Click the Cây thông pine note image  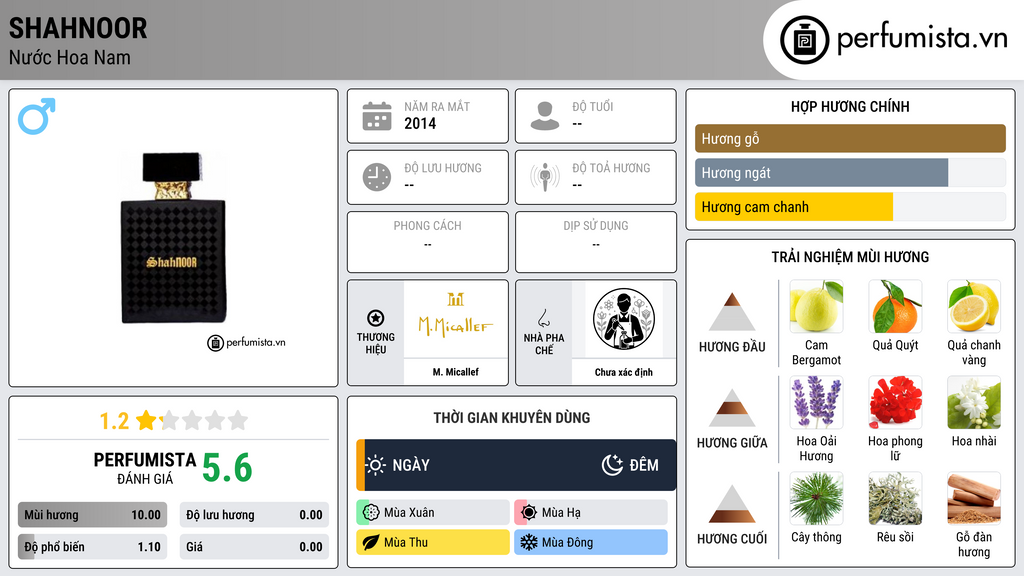point(816,498)
